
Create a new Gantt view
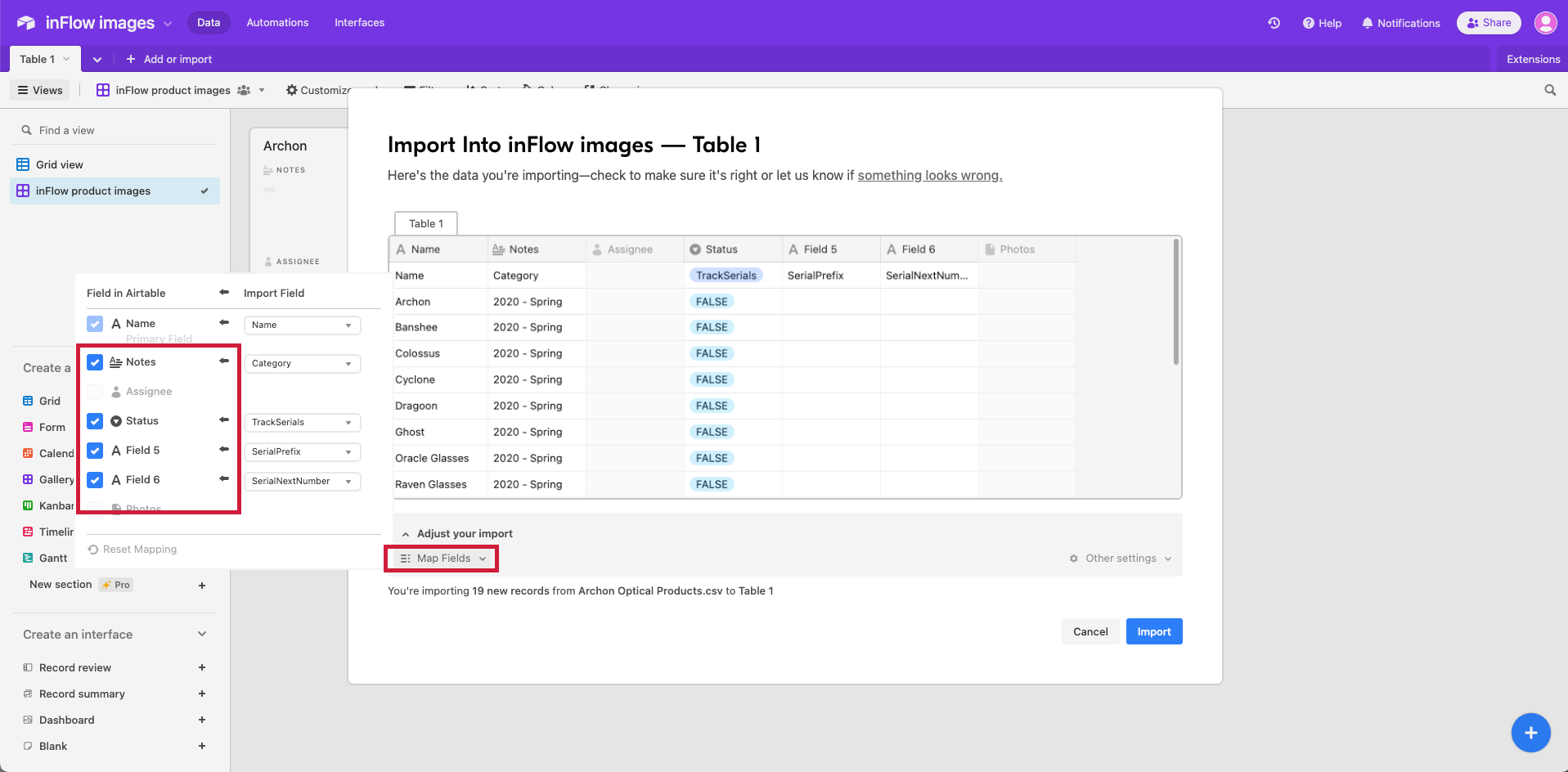pos(45,558)
